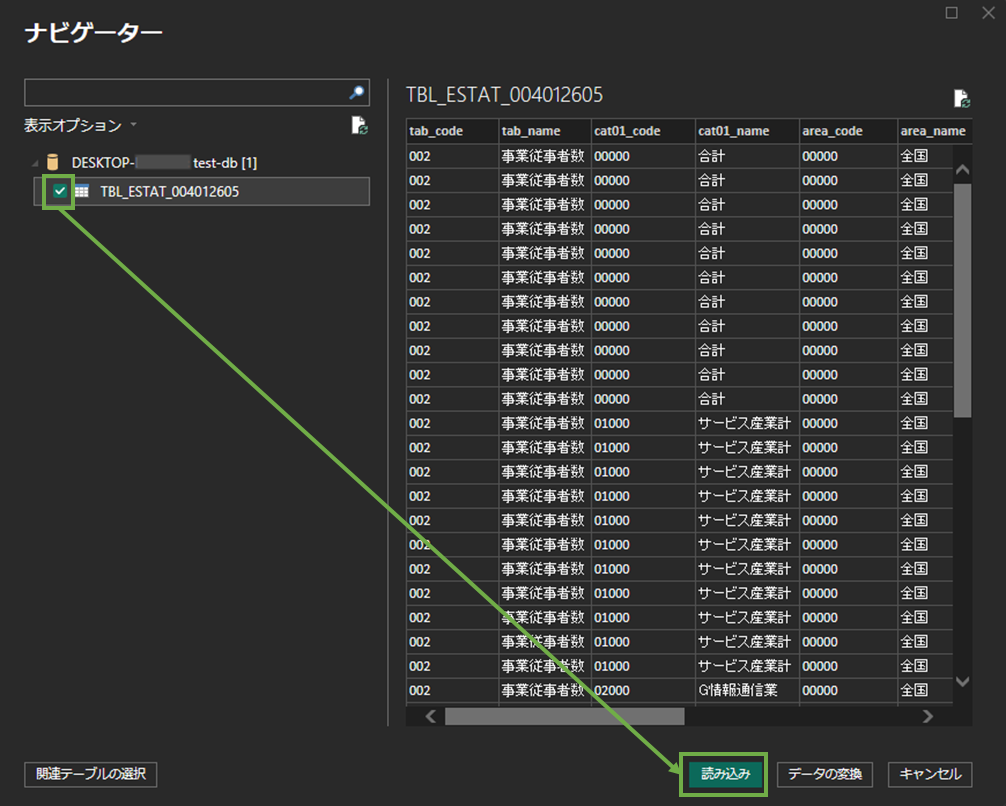Maximize the ナビゲーター dialog window
The image size is (1006, 806).
point(951,13)
